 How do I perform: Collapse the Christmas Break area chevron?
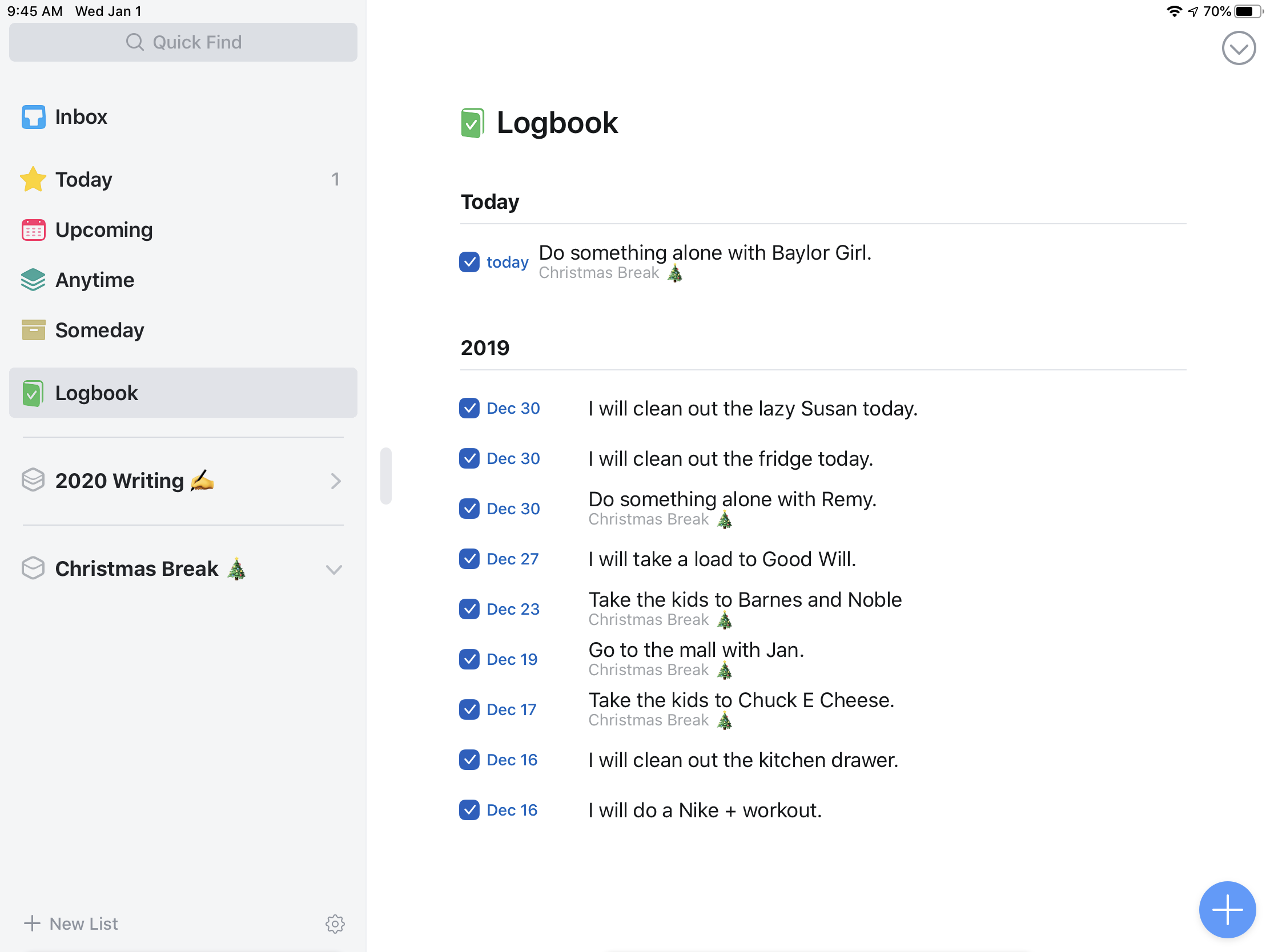click(334, 569)
